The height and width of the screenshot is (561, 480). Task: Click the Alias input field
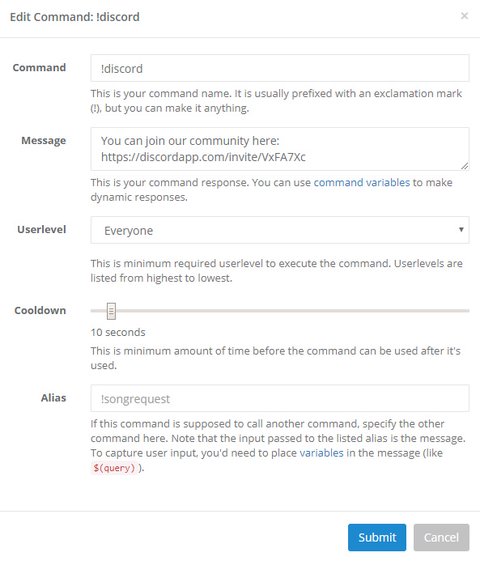pos(280,398)
